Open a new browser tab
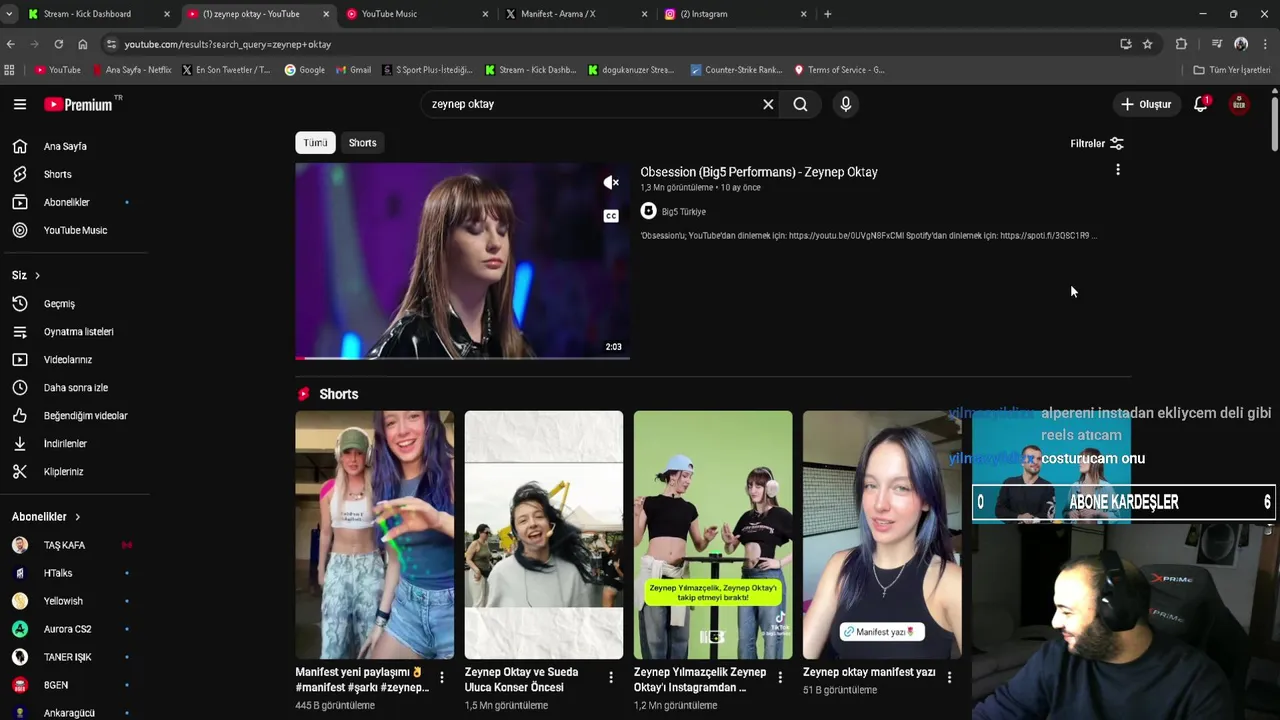1280x720 pixels. (x=827, y=14)
